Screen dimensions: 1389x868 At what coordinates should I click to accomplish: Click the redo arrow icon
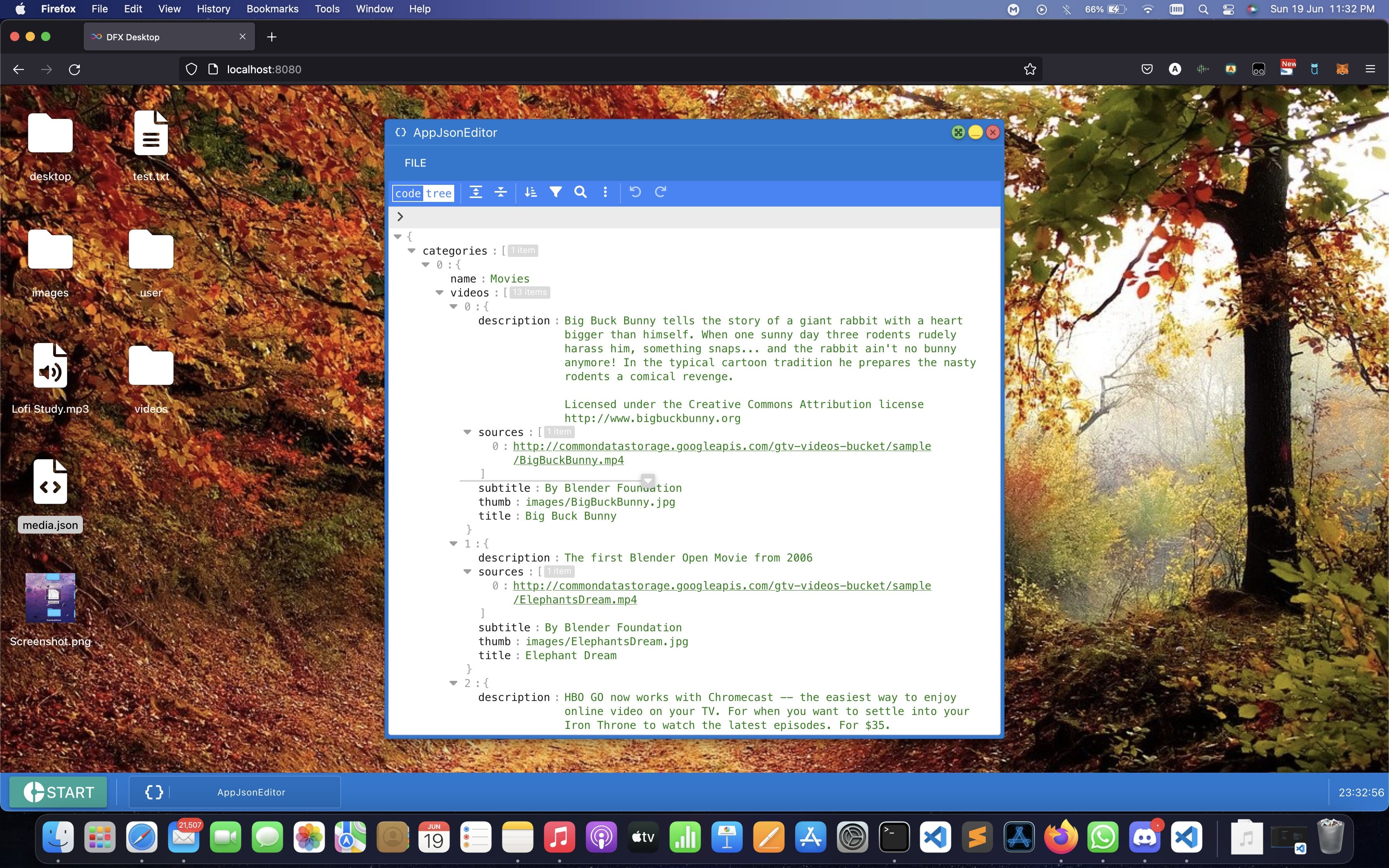(x=660, y=192)
